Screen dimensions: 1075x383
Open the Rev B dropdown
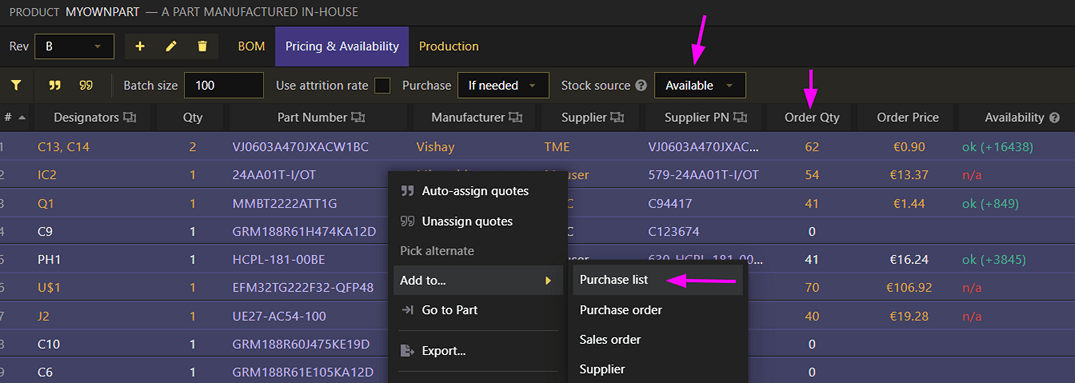[69, 47]
